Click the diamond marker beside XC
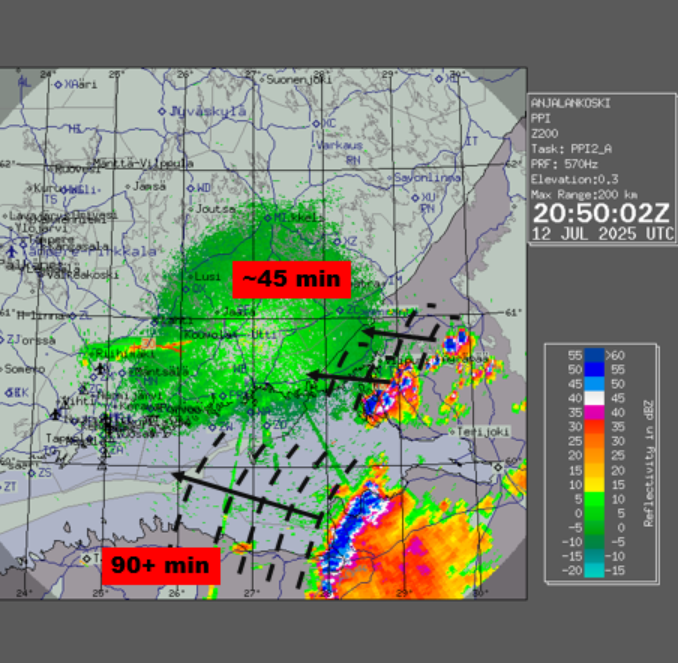This screenshot has height=663, width=678. tap(316, 124)
